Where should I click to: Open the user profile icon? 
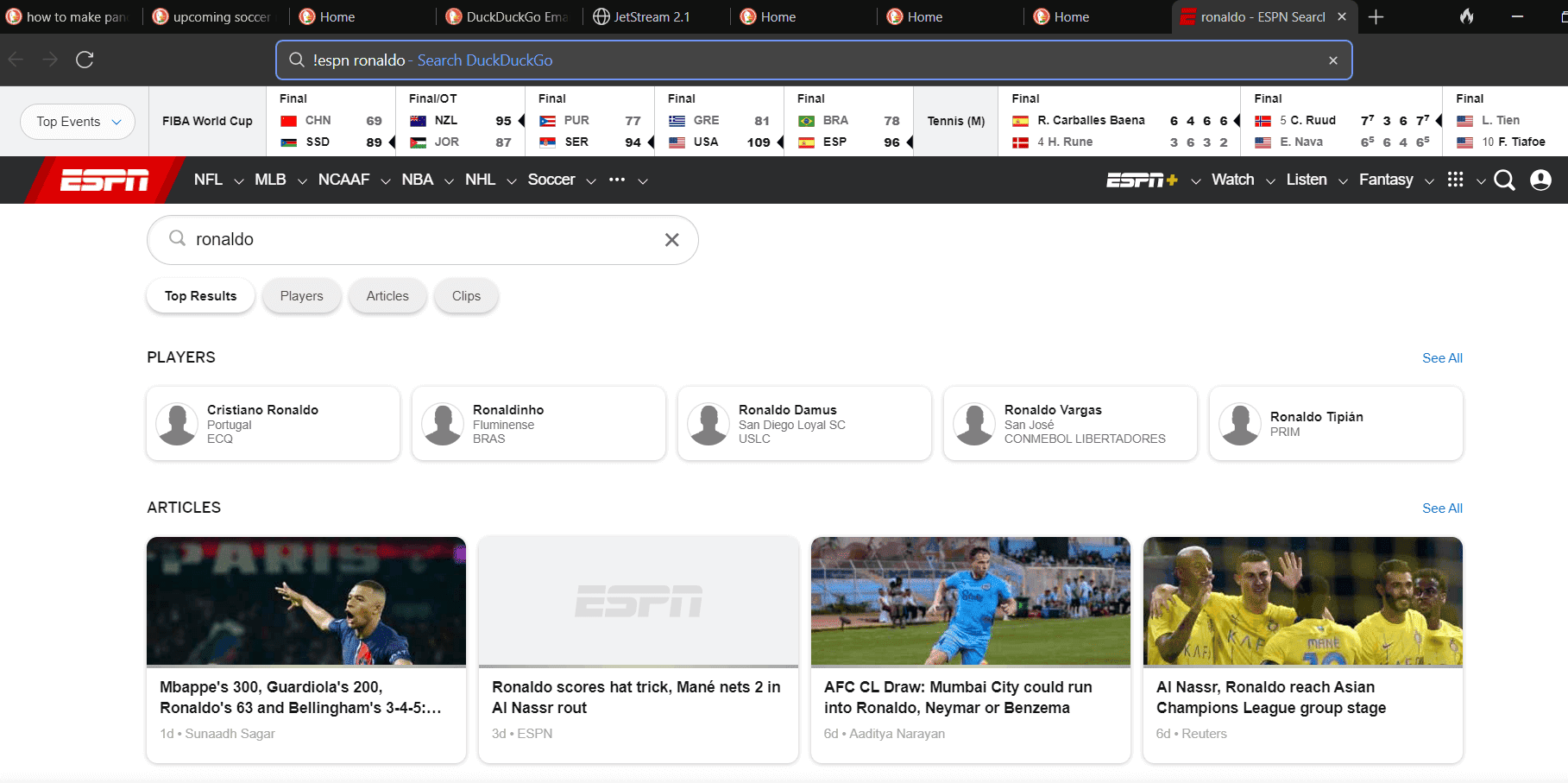[1540, 180]
